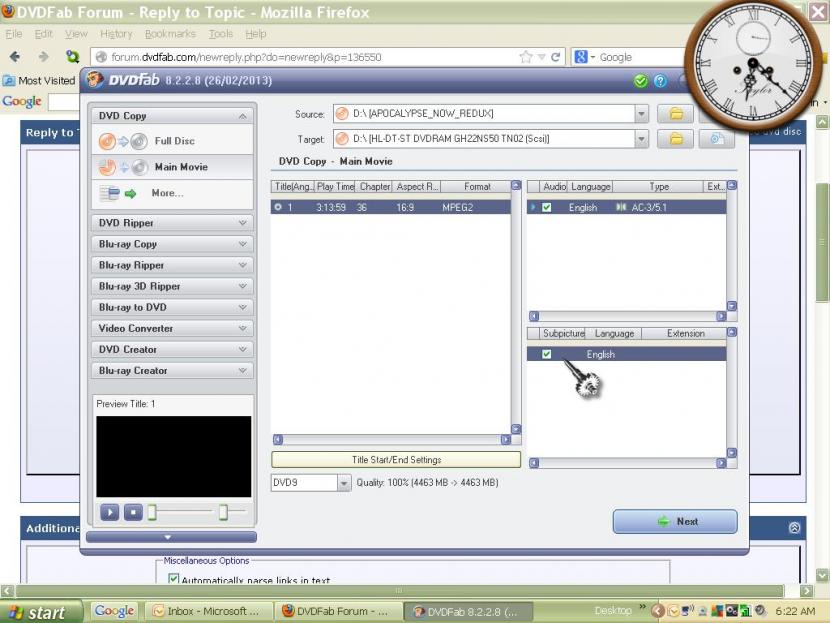Open DVDFab help question mark icon
Screen dimensions: 830x623
660,81
